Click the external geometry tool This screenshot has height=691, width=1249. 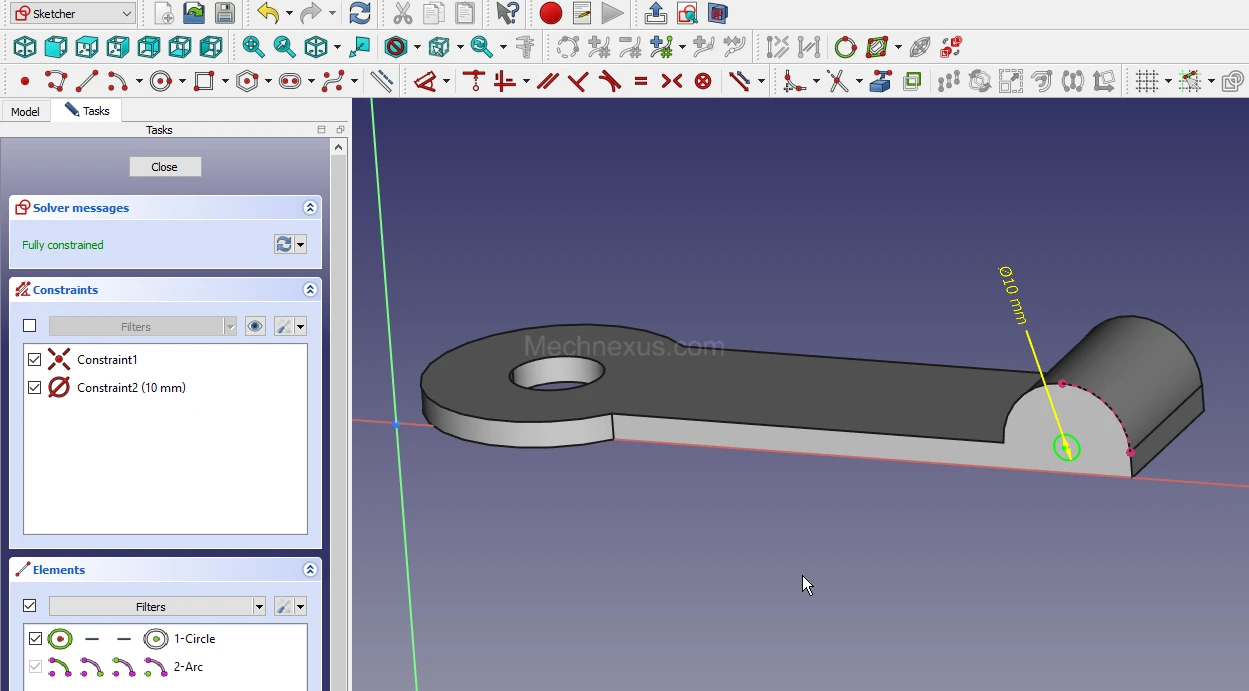[880, 81]
